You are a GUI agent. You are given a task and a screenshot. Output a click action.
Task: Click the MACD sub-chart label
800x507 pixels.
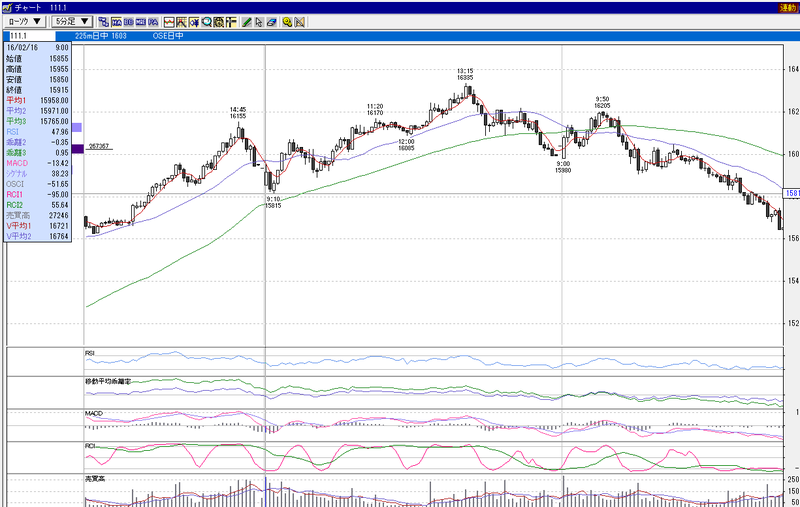[x=94, y=413]
